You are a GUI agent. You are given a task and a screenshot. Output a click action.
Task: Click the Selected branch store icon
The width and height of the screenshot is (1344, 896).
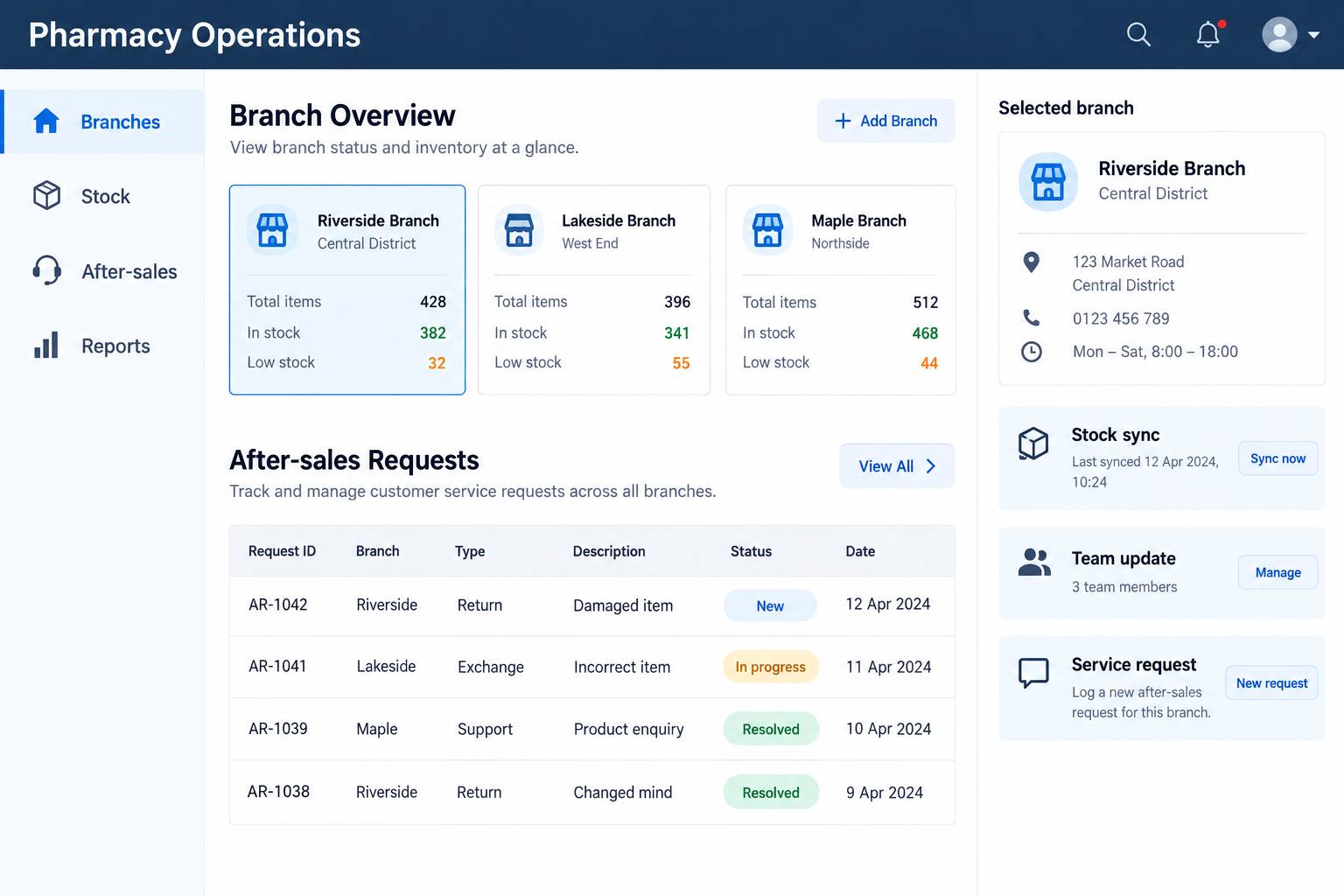point(1048,182)
